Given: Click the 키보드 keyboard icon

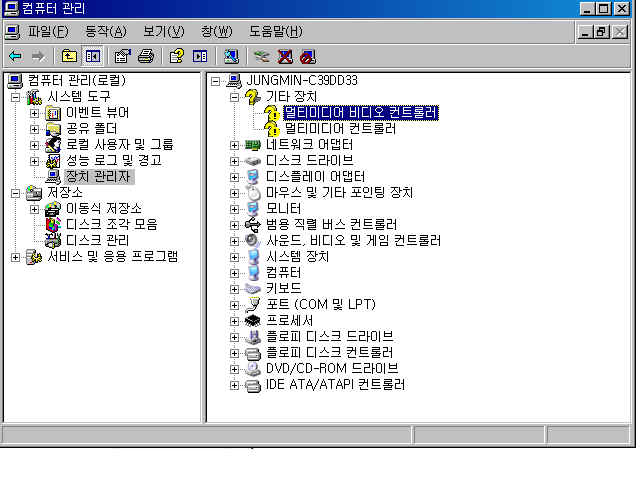Looking at the screenshot, I should (x=253, y=289).
